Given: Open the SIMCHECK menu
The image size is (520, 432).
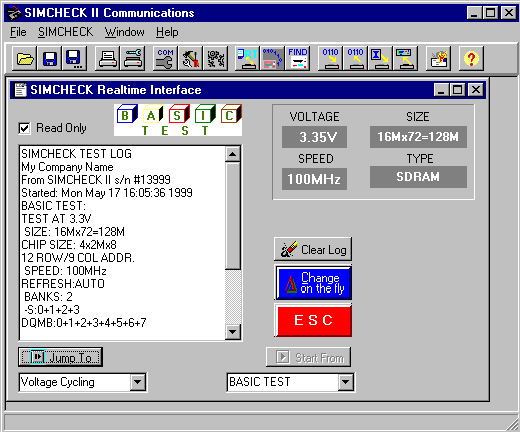Looking at the screenshot, I should [65, 32].
